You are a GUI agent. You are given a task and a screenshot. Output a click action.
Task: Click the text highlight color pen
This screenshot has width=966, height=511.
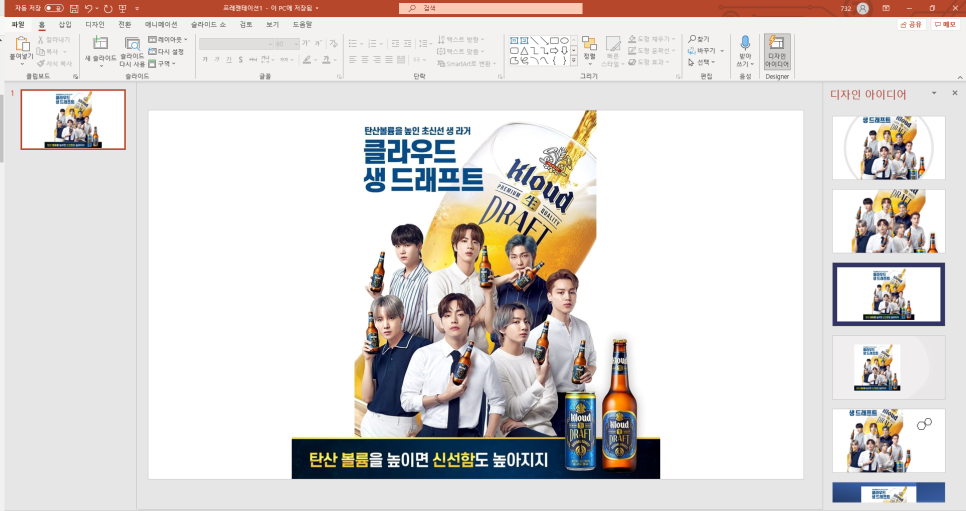pyautogui.click(x=307, y=60)
